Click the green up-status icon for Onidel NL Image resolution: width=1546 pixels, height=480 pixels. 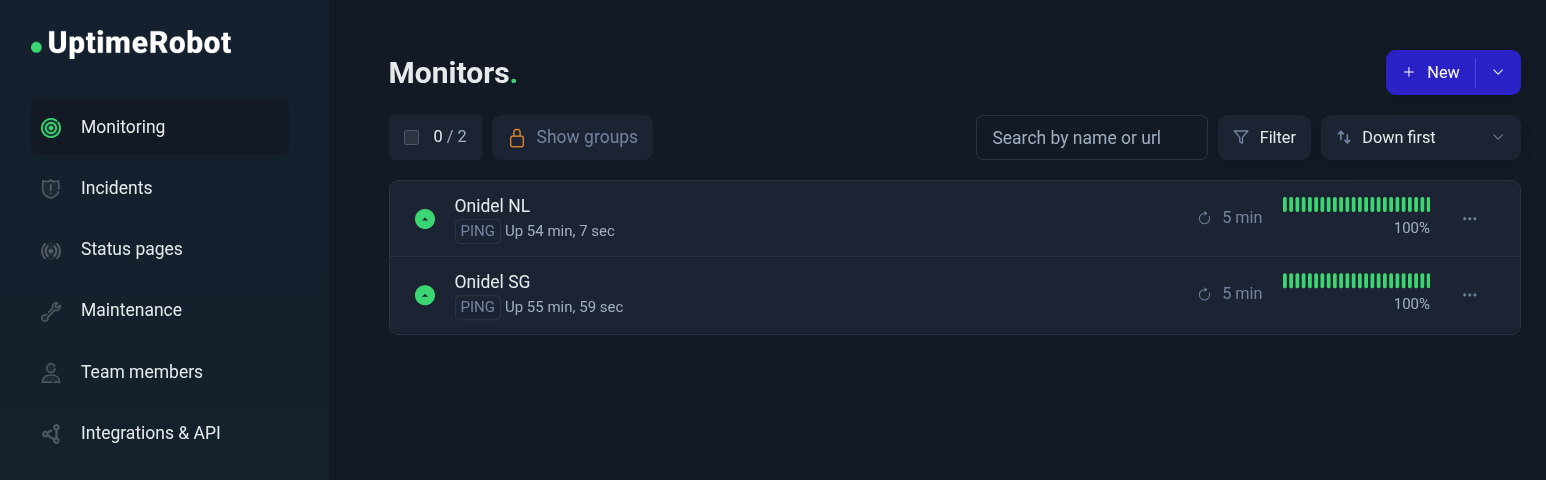(x=425, y=219)
